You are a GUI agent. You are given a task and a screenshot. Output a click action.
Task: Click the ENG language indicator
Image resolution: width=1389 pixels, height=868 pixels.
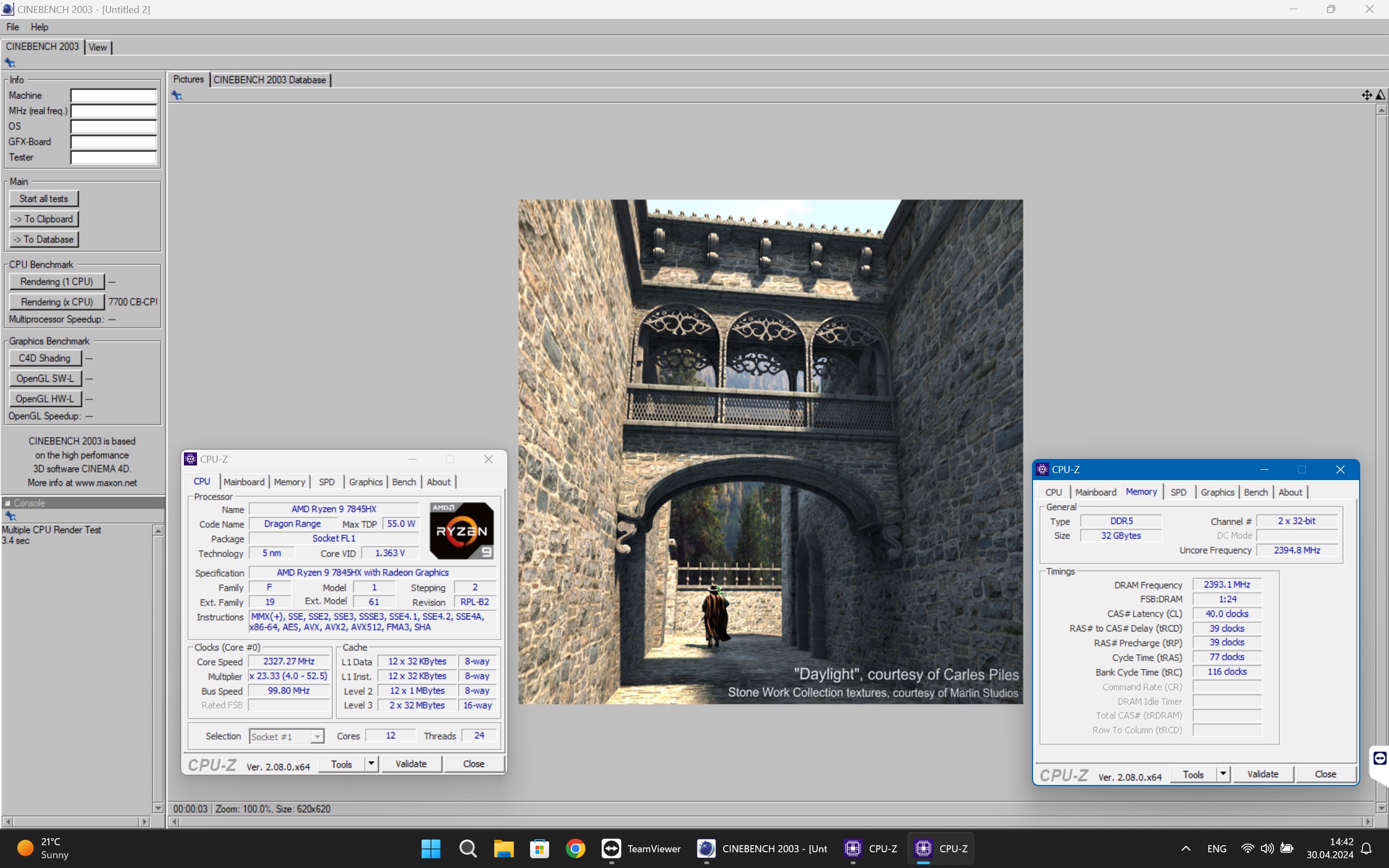coord(1216,848)
